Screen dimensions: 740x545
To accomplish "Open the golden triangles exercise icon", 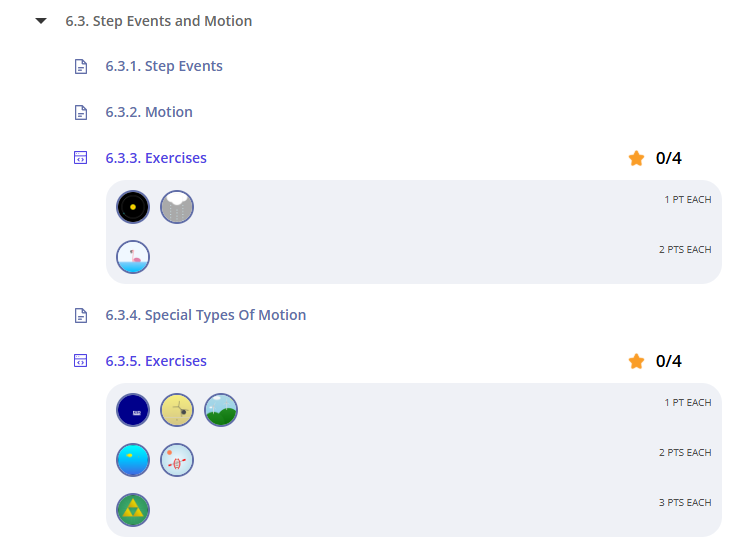I will pos(133,510).
